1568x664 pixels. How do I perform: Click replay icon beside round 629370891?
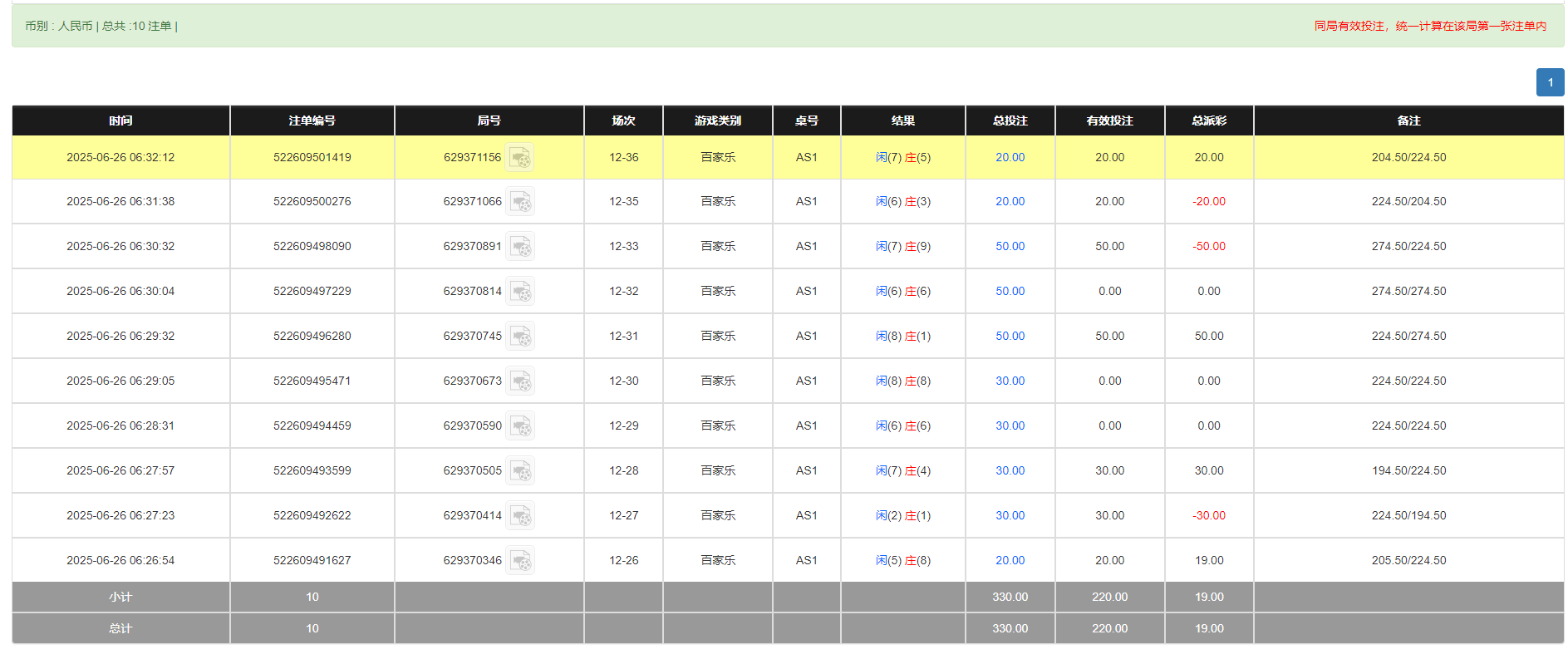520,247
